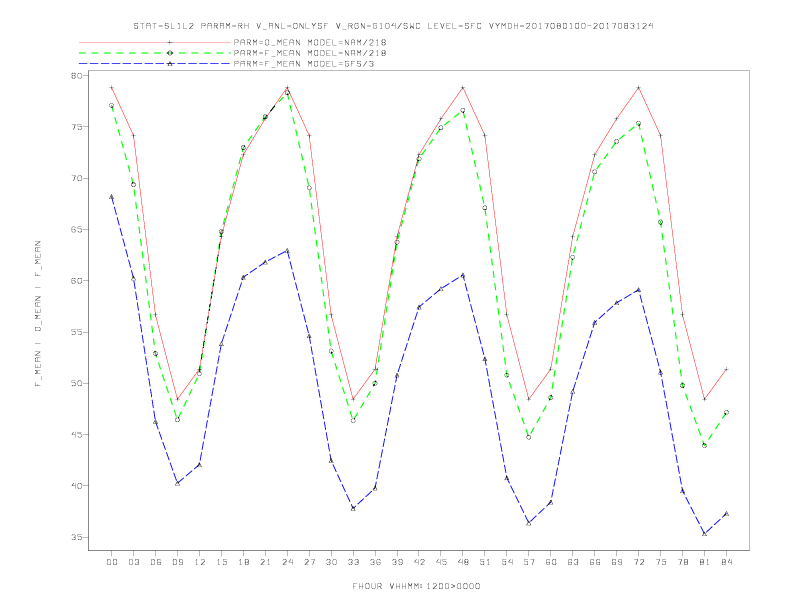Click the vertical y-axis label F_MEAN | O_MEAN | F_MEAN
The height and width of the screenshot is (612, 792).
click(x=38, y=314)
